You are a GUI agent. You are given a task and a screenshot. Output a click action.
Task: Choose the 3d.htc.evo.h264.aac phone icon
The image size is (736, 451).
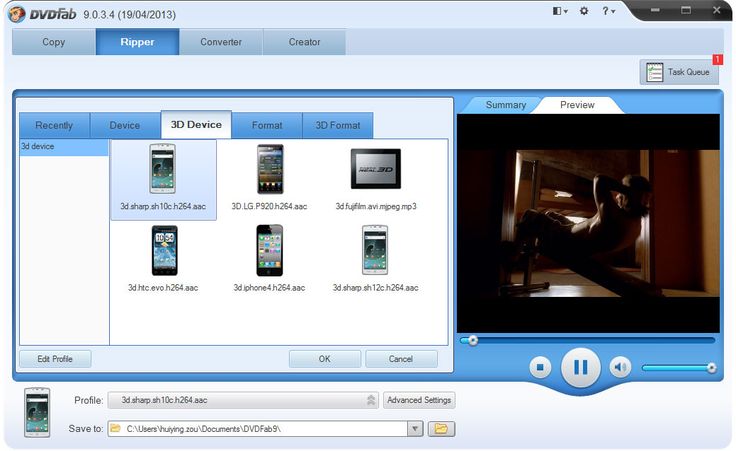coord(164,250)
